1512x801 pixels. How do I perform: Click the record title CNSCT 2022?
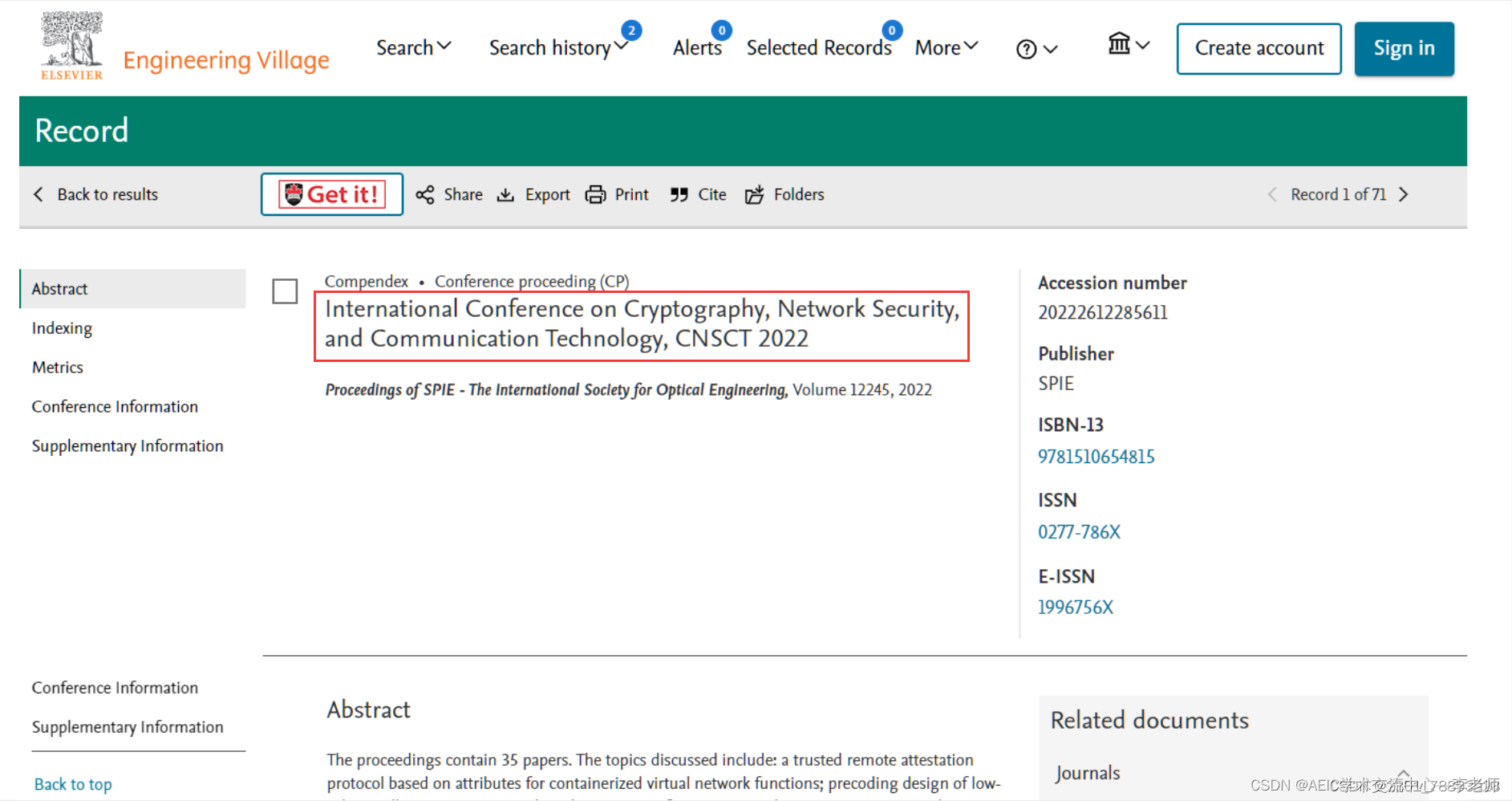pyautogui.click(x=642, y=323)
